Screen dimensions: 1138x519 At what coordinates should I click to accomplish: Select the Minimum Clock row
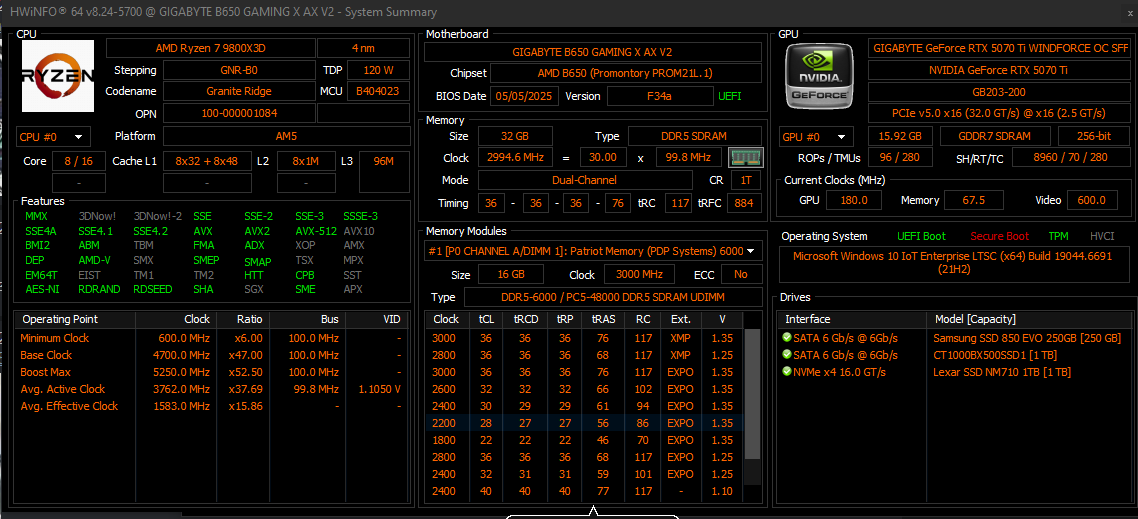pyautogui.click(x=210, y=338)
